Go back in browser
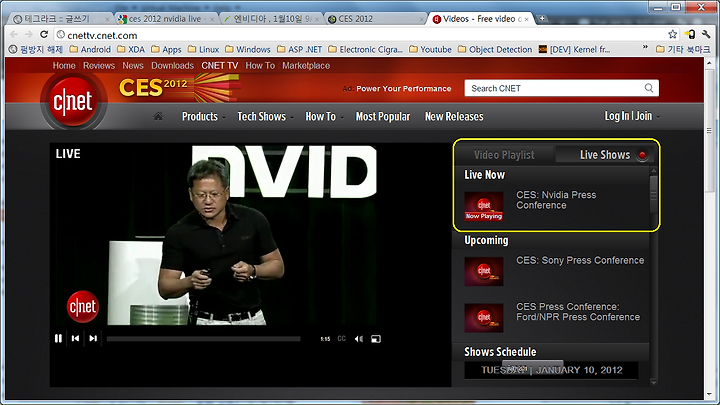This screenshot has width=720, height=405. 14,35
